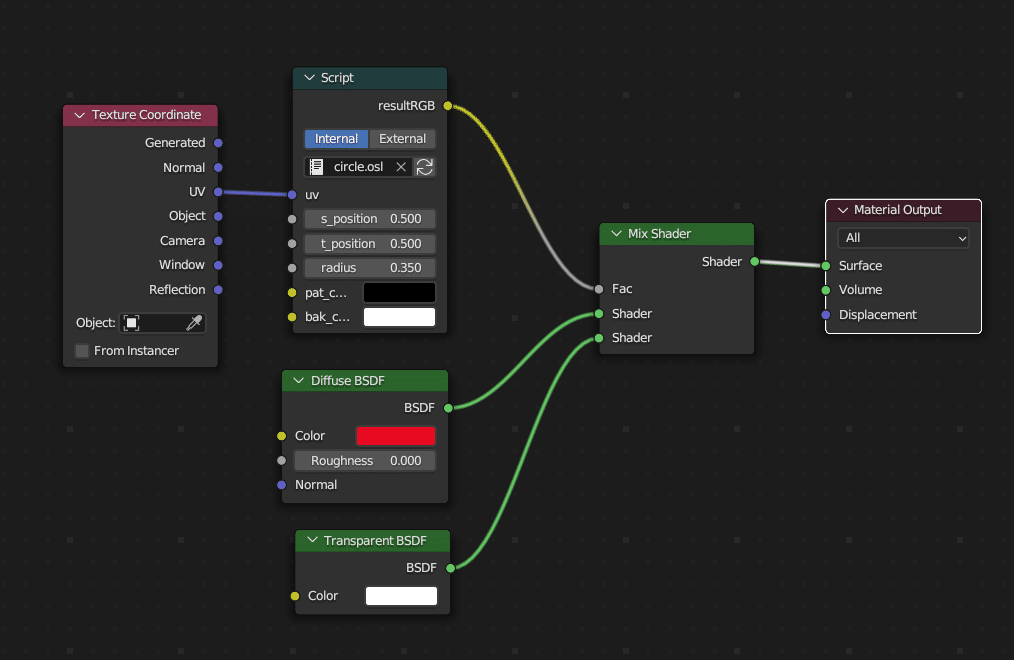This screenshot has width=1014, height=660.
Task: Click the Mix Shader Fac input socket
Action: point(599,289)
